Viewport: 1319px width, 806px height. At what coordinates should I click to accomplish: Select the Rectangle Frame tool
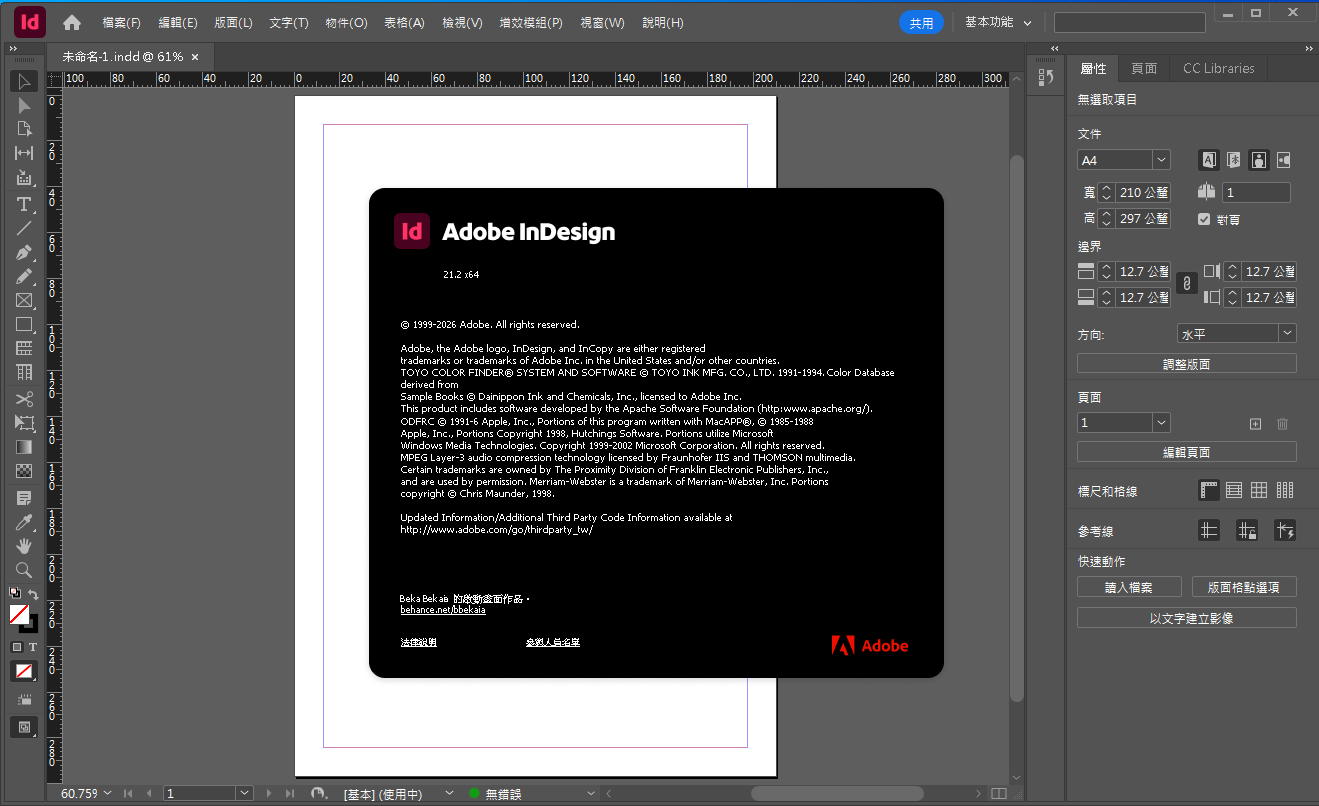24,300
